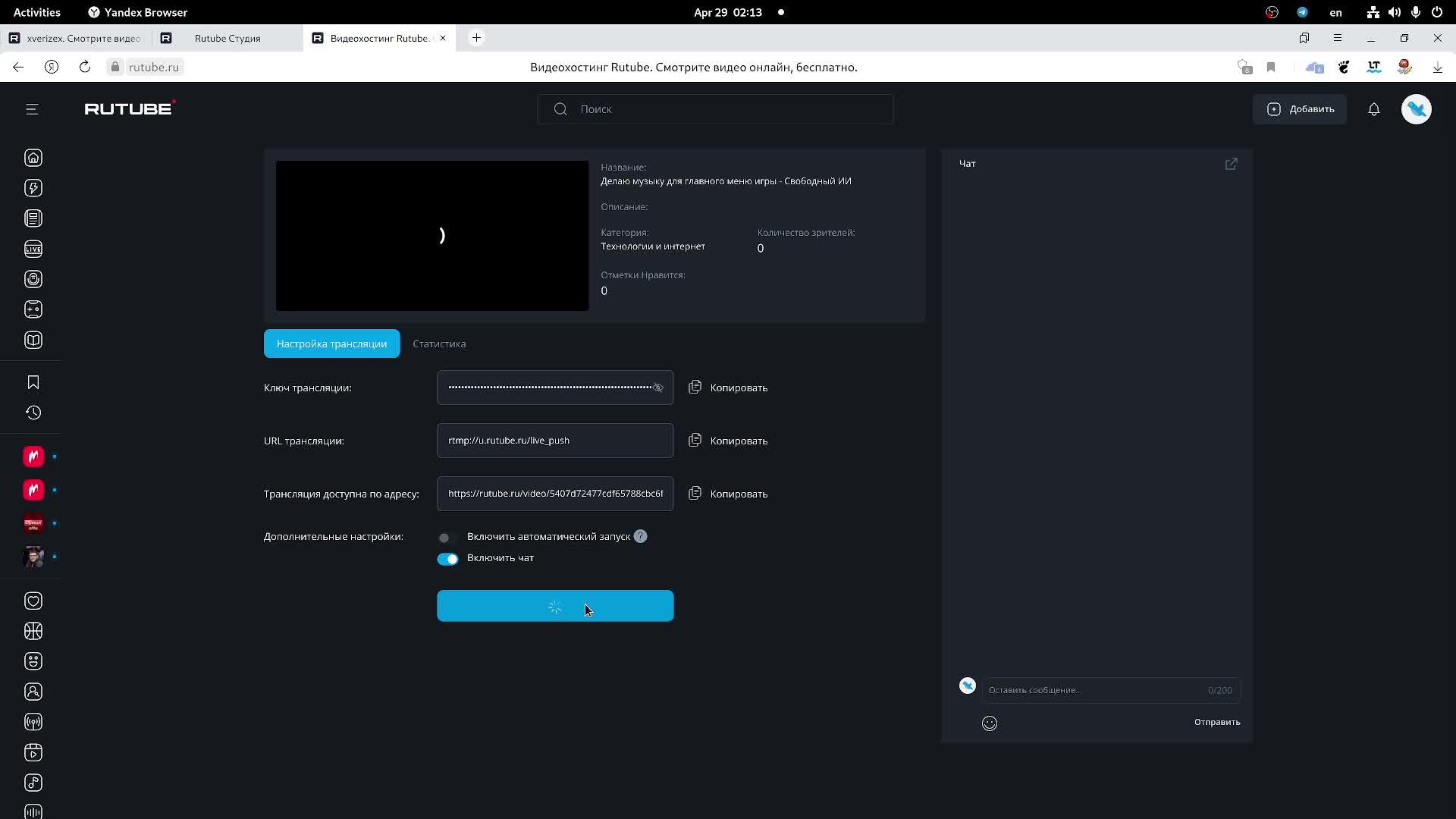
Task: Open user avatar account menu
Action: (x=1416, y=109)
